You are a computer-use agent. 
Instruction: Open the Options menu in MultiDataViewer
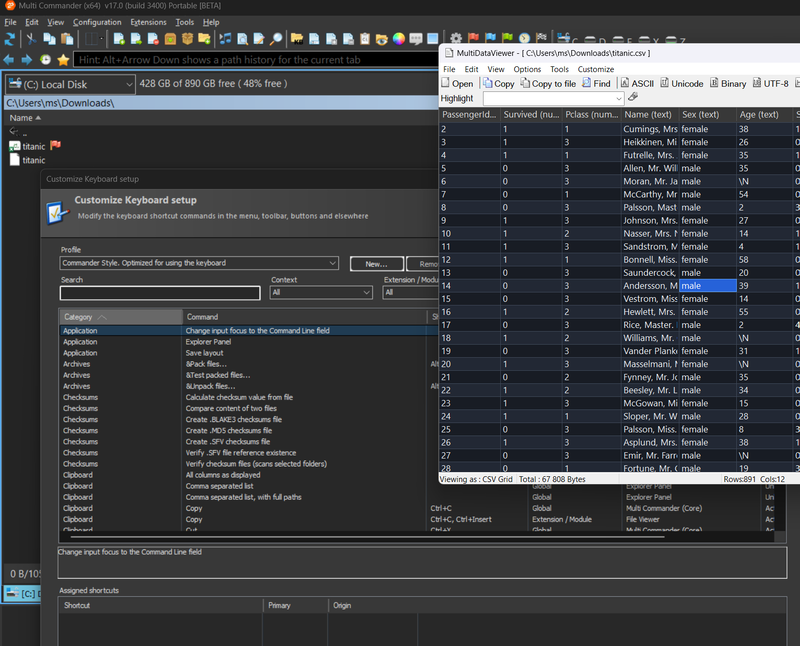tap(527, 69)
